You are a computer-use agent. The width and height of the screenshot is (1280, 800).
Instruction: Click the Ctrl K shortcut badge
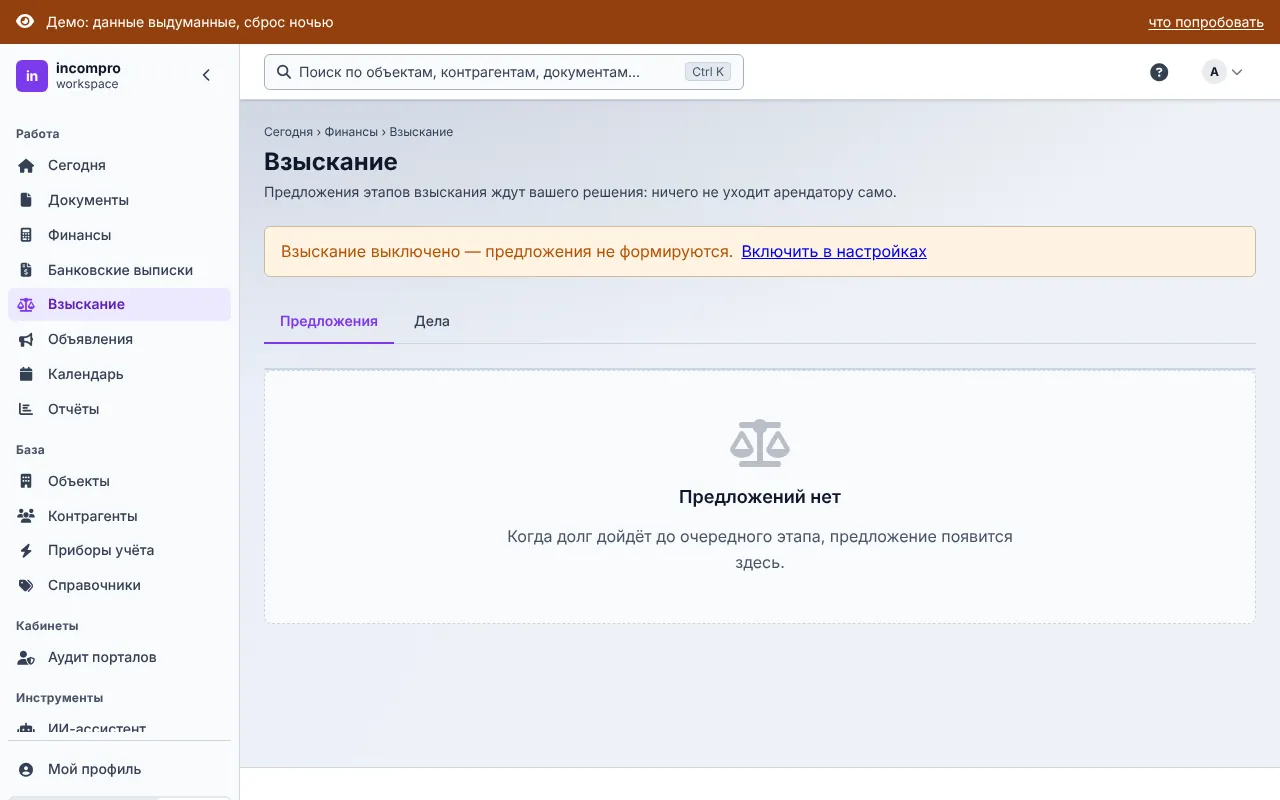coord(708,72)
